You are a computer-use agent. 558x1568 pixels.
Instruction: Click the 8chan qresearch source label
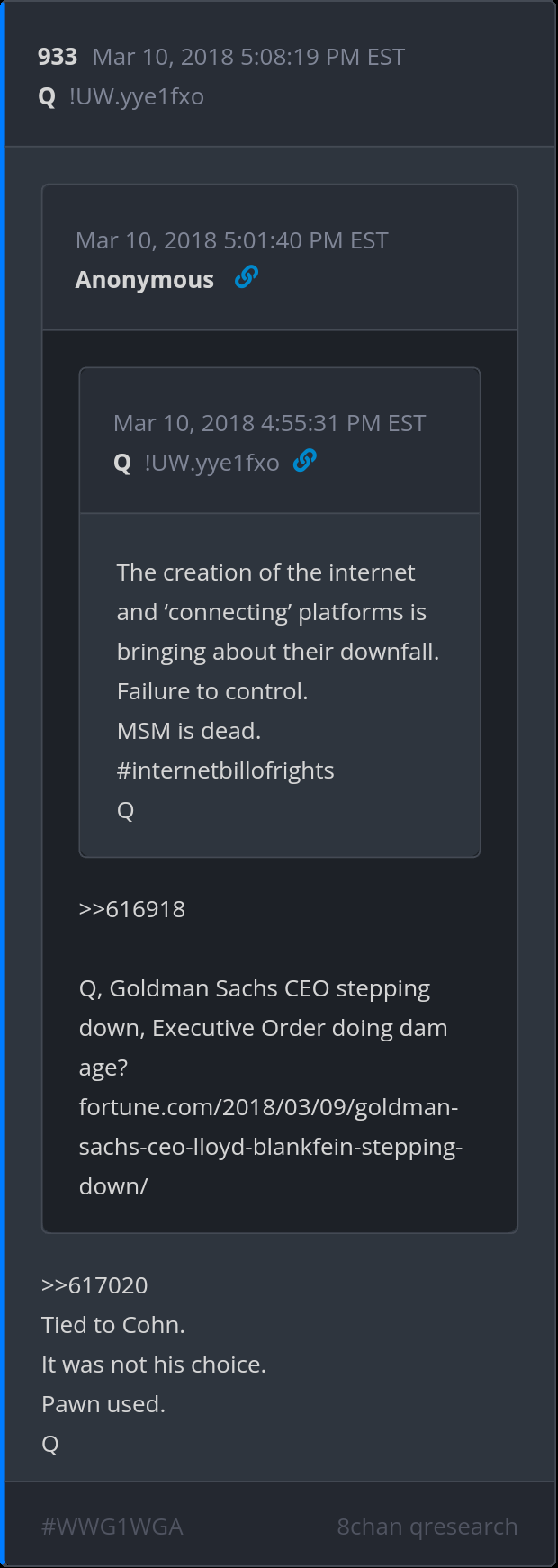[x=427, y=1527]
